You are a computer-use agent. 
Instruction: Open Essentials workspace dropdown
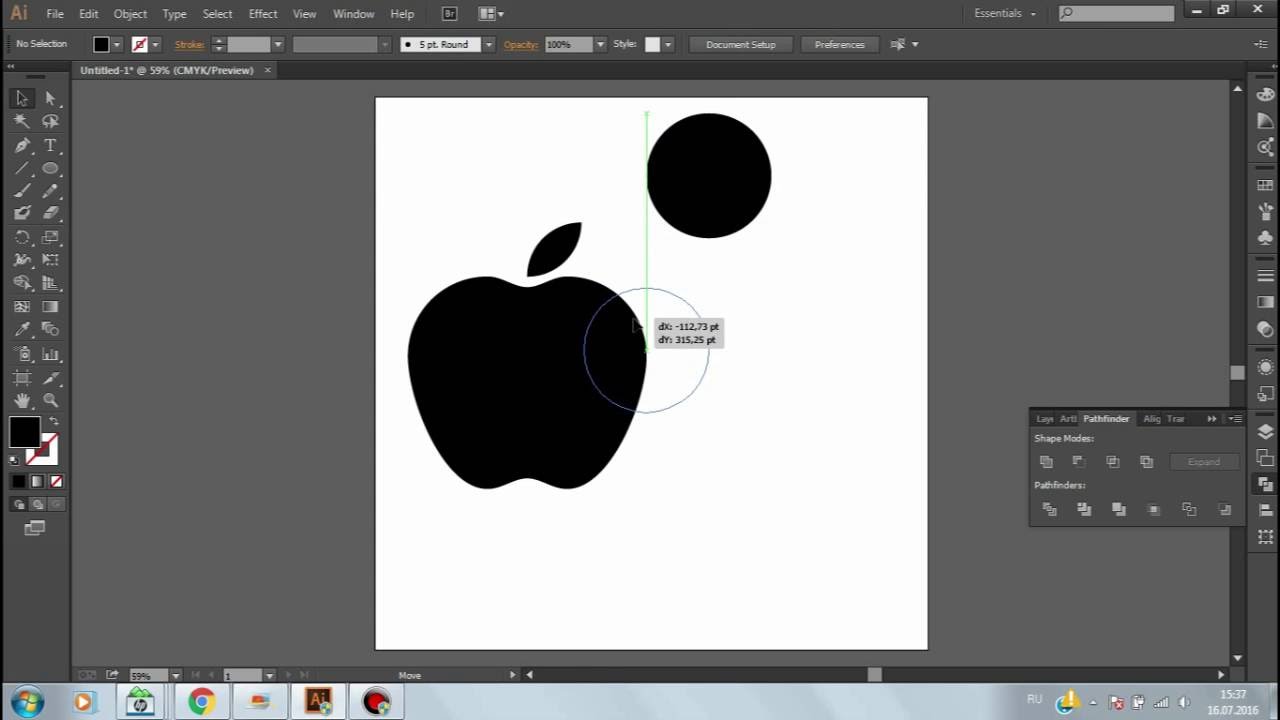[1005, 13]
